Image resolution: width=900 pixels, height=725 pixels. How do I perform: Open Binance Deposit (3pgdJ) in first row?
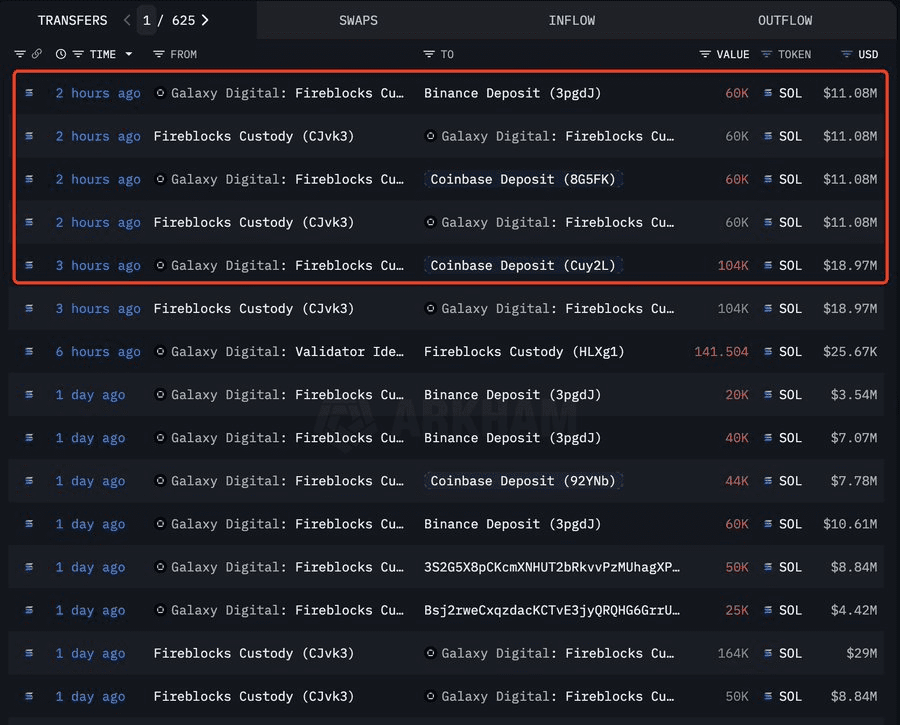click(512, 93)
